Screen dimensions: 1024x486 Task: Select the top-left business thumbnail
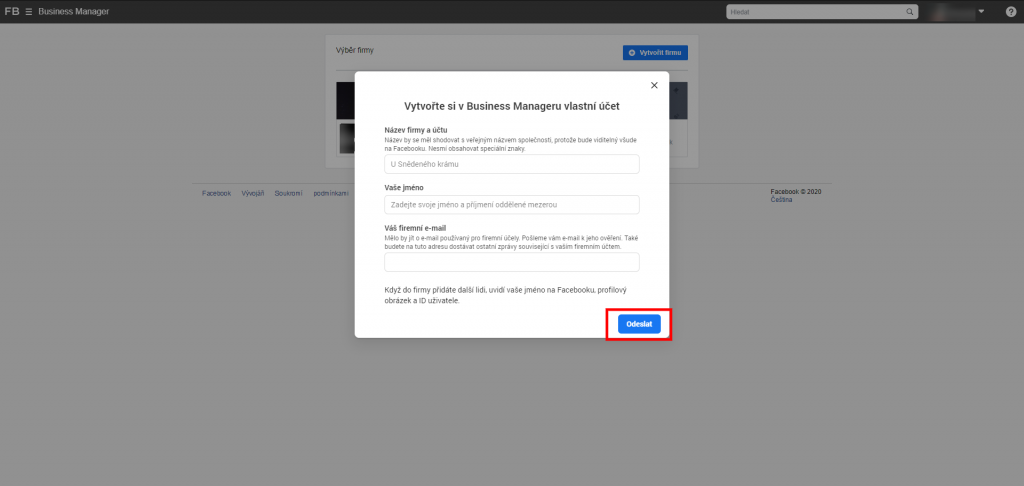pos(346,100)
